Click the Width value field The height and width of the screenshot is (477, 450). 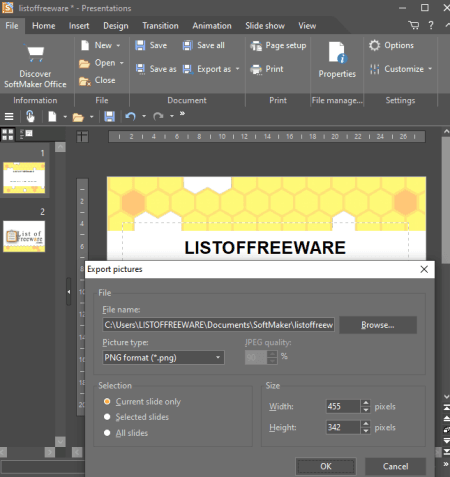point(343,406)
